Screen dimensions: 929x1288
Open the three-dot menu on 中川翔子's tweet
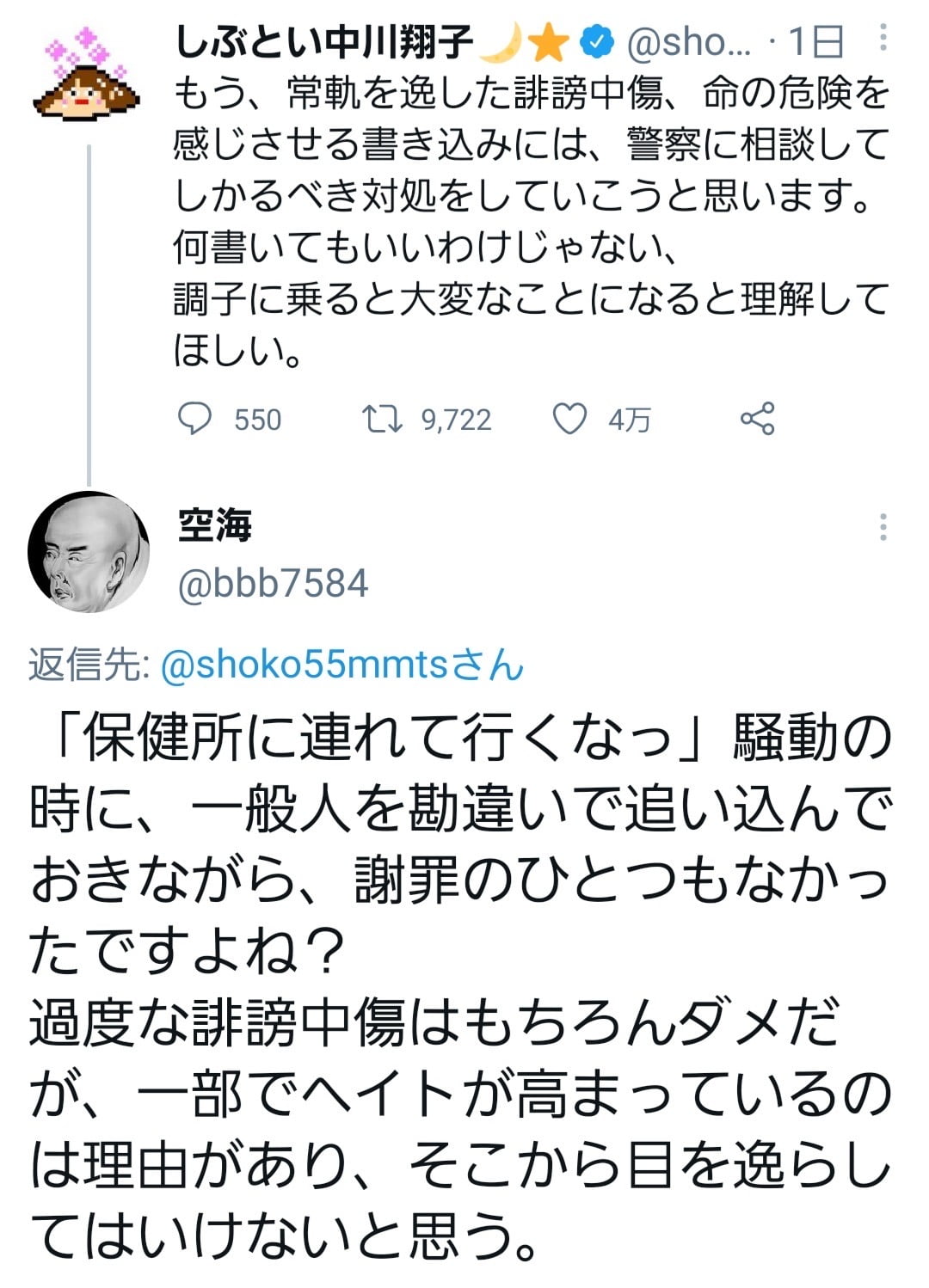[883, 37]
